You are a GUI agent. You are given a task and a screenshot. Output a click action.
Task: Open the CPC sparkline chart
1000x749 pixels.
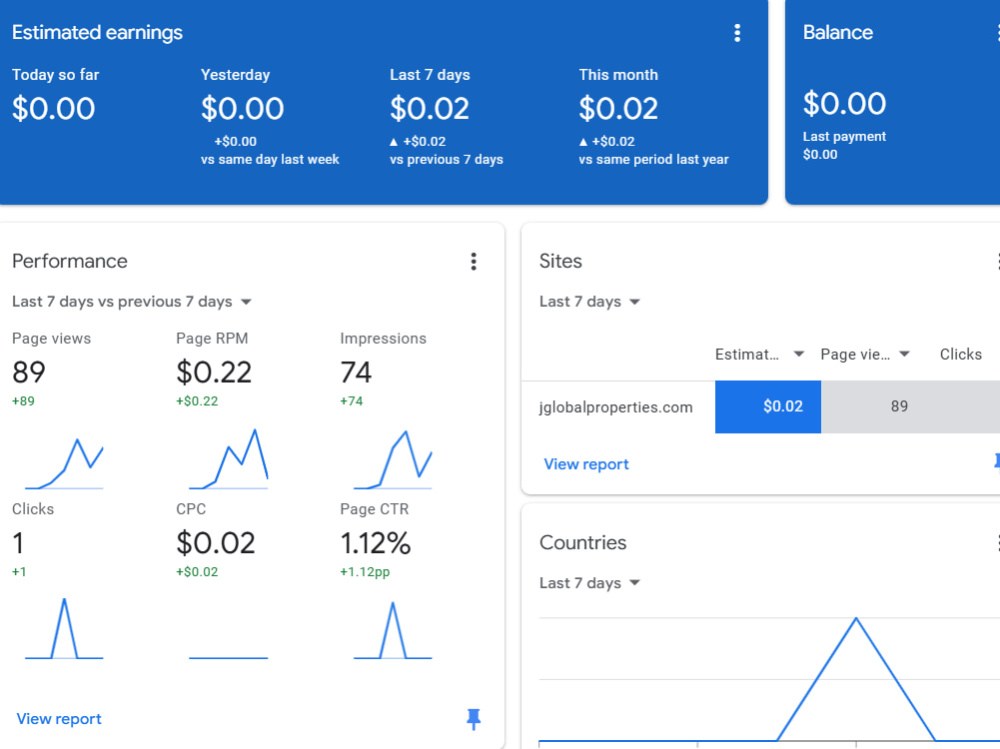click(228, 657)
